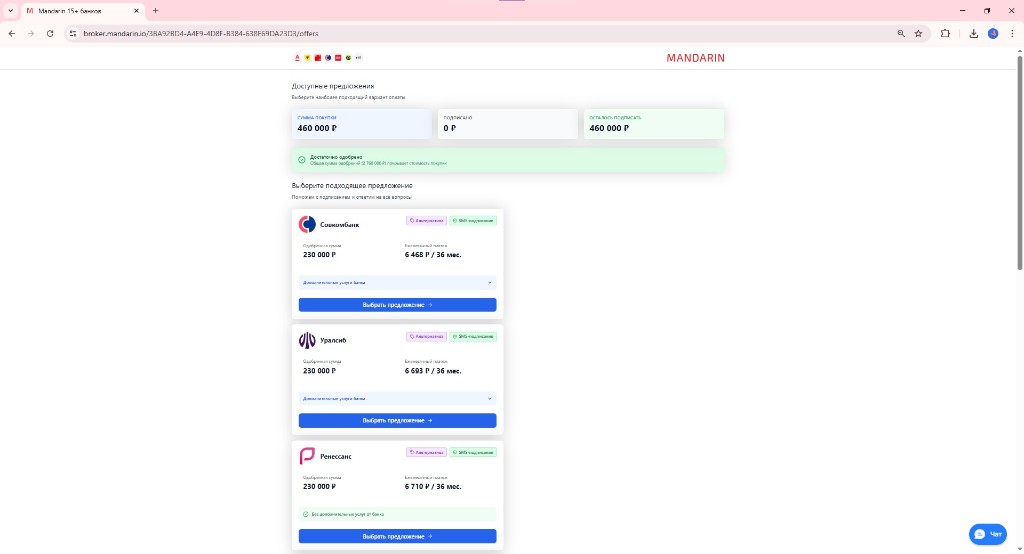This screenshot has height=554, width=1024.
Task: Open browser extensions puzzle icon
Action: (x=945, y=33)
